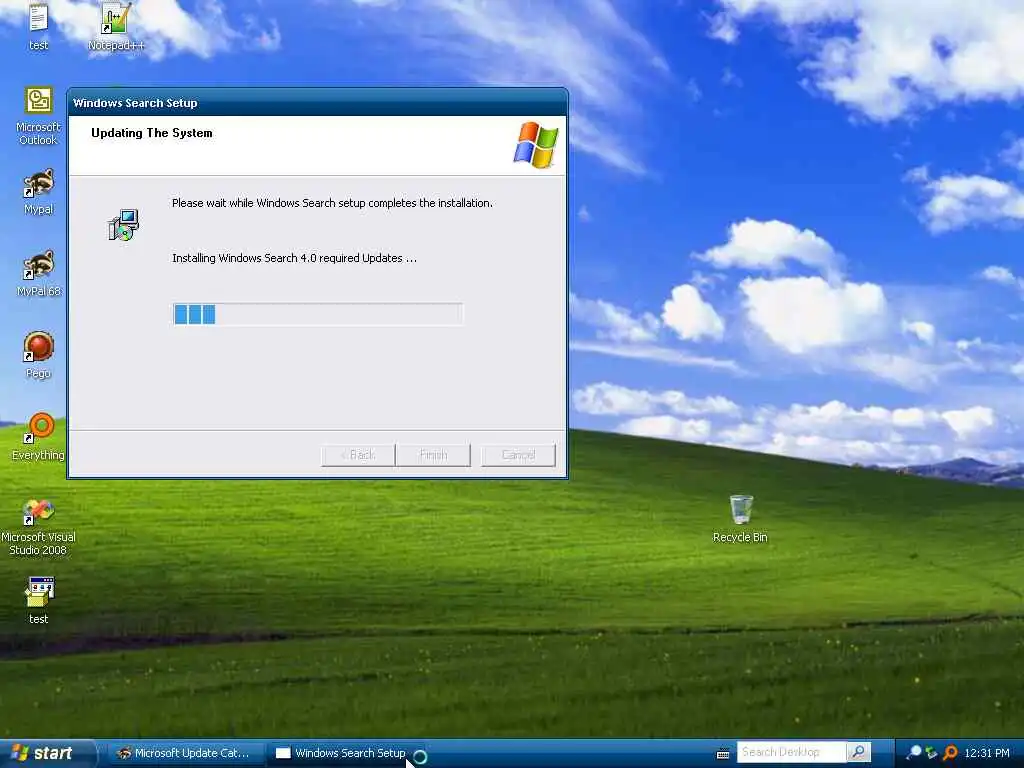This screenshot has width=1024, height=768.
Task: Click the 'Updating The System' heading text
Action: tap(152, 133)
